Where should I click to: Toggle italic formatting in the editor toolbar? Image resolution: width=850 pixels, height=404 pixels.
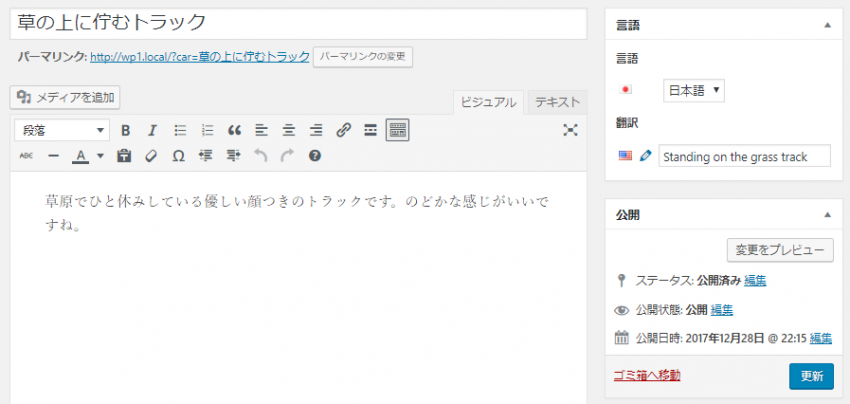pos(152,130)
